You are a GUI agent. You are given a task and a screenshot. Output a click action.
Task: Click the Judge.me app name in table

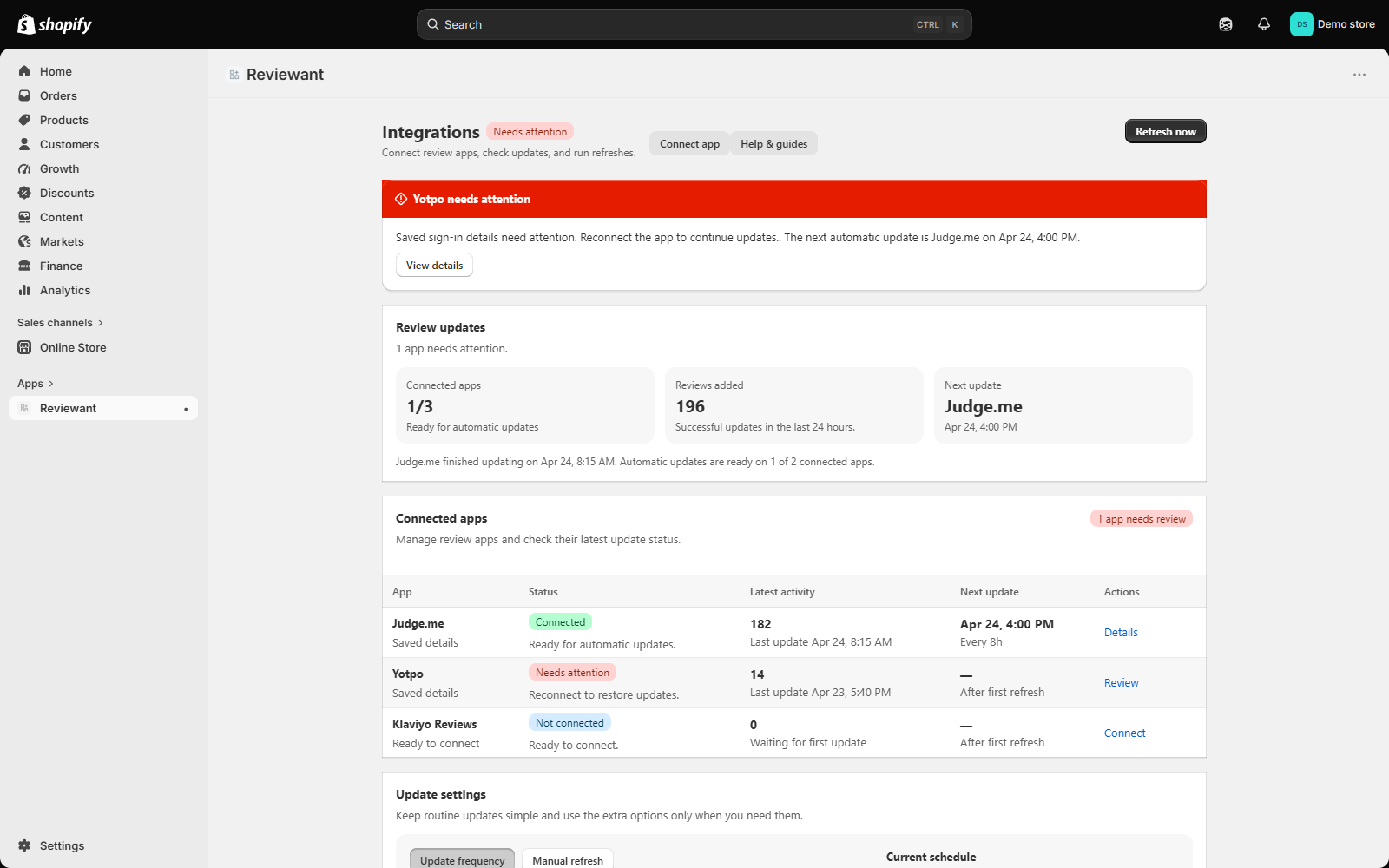click(418, 623)
